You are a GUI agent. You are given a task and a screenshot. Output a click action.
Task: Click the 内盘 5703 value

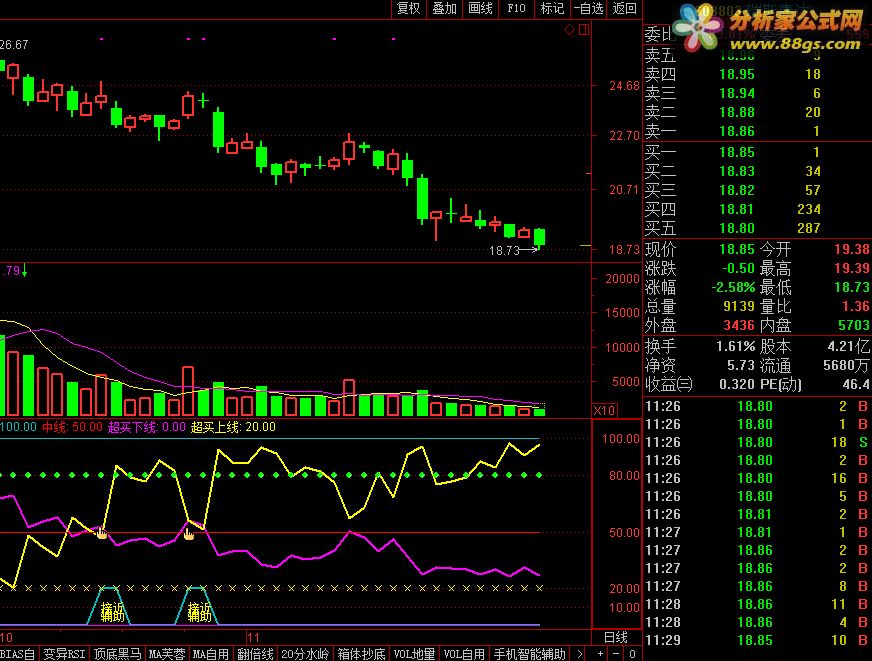point(854,325)
